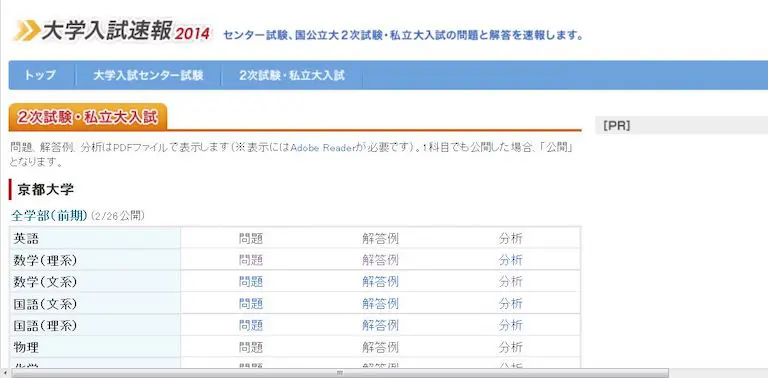Open 分析 for 国語(理系)
Screen dimensions: 768x378
(511, 325)
